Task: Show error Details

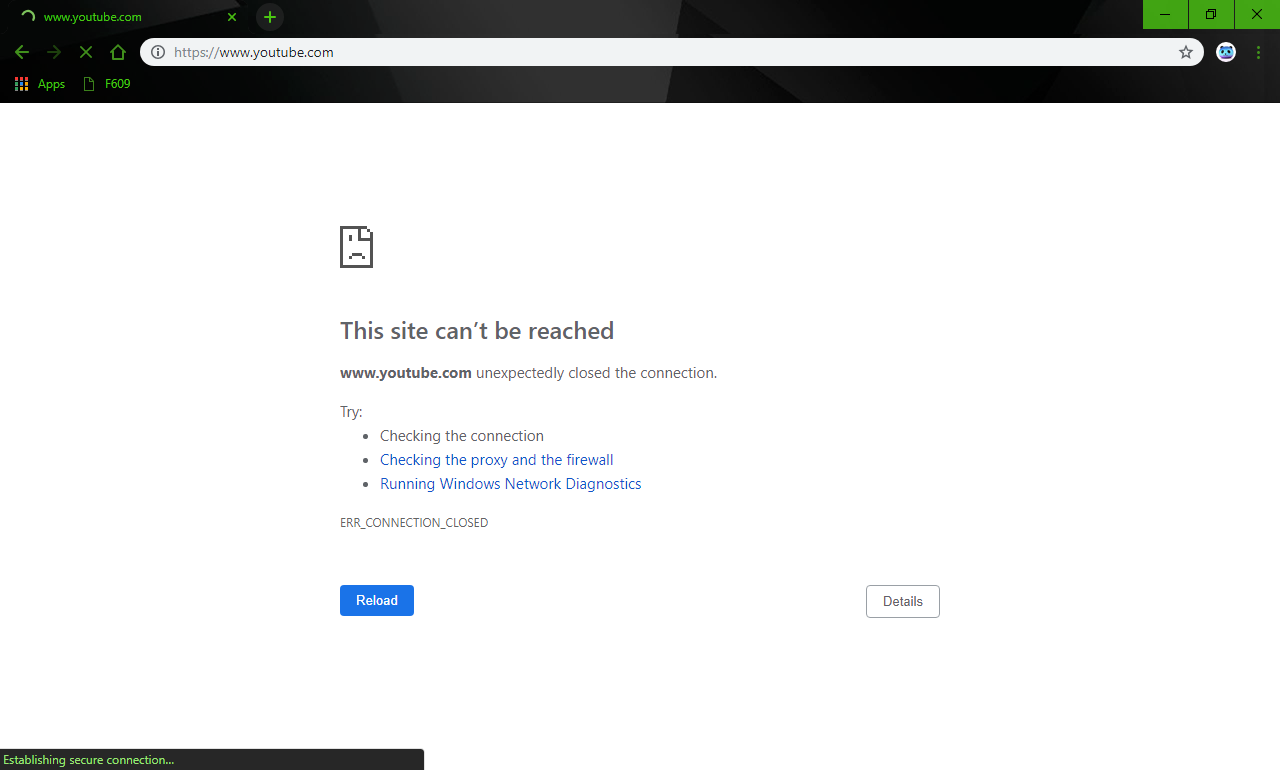Action: [x=903, y=601]
